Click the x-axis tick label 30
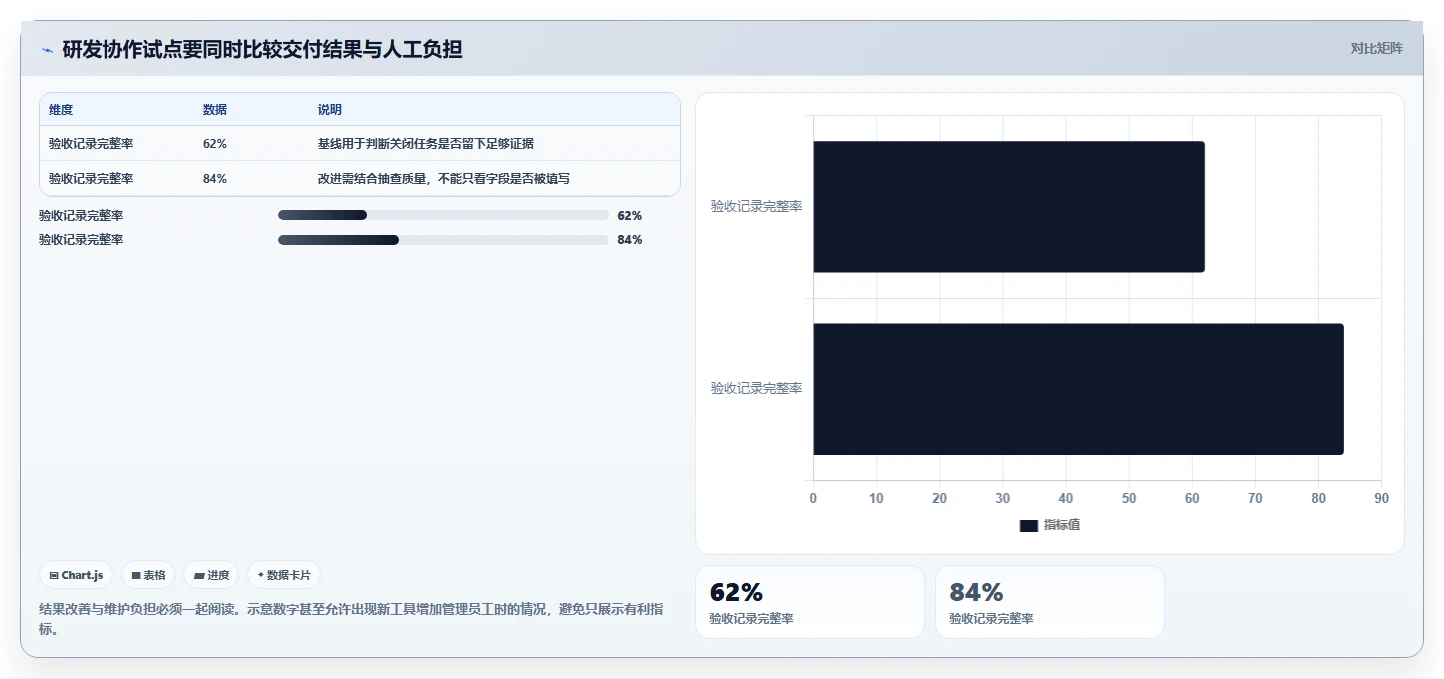1444x679 pixels. [x=1003, y=498]
